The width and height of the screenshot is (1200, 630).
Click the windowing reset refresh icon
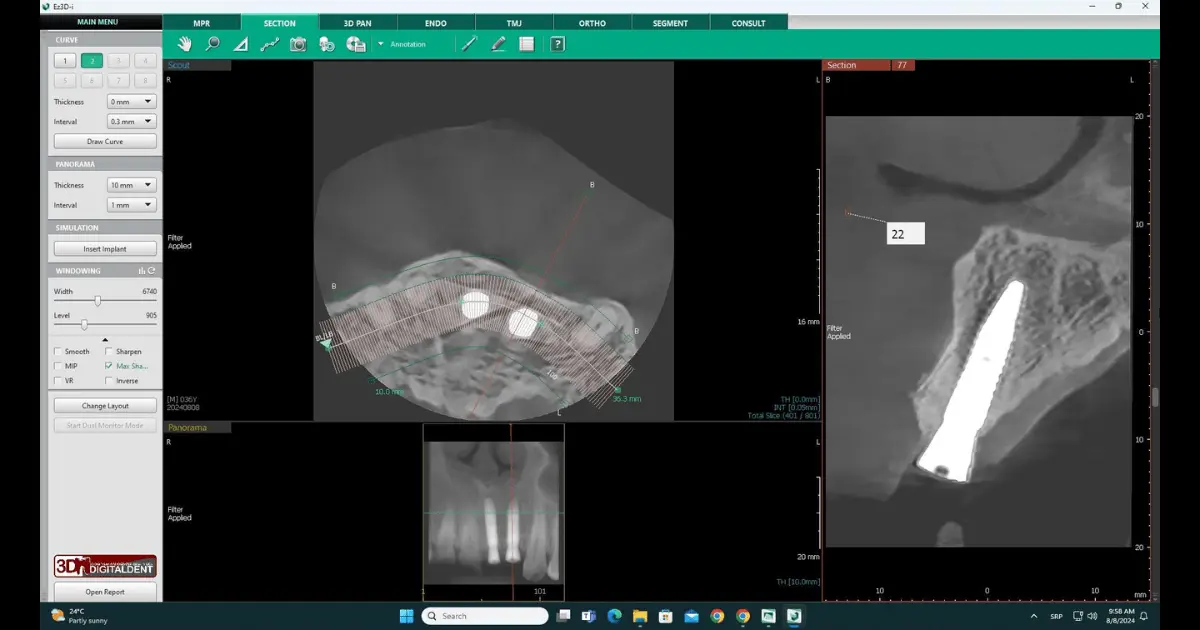(x=152, y=271)
